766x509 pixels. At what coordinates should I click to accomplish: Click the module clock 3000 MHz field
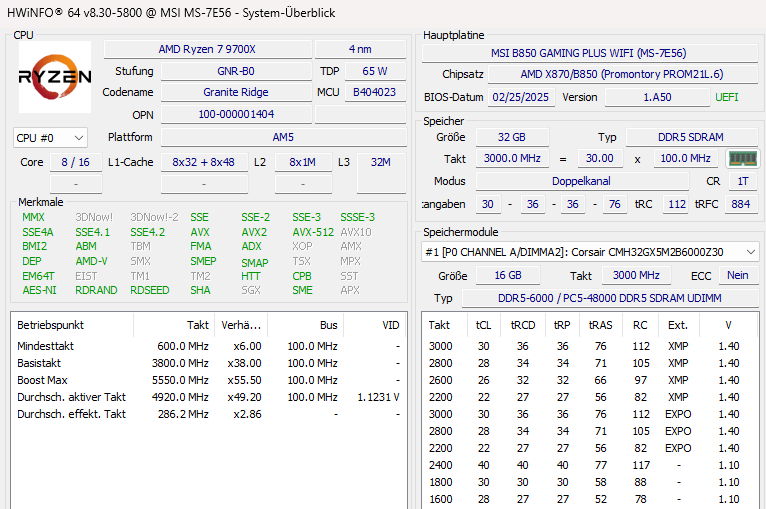(636, 276)
